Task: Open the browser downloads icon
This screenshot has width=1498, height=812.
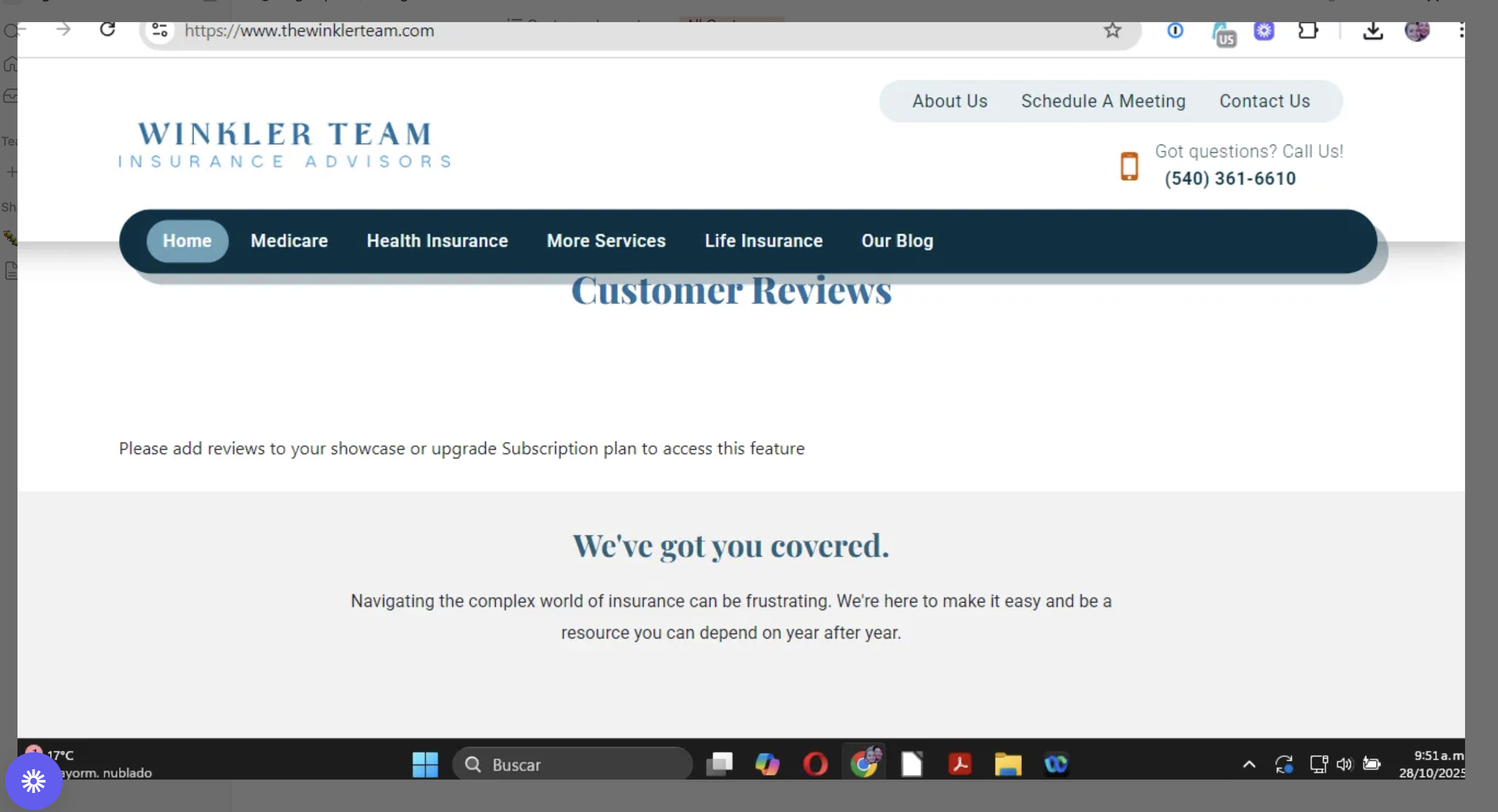Action: (x=1372, y=31)
